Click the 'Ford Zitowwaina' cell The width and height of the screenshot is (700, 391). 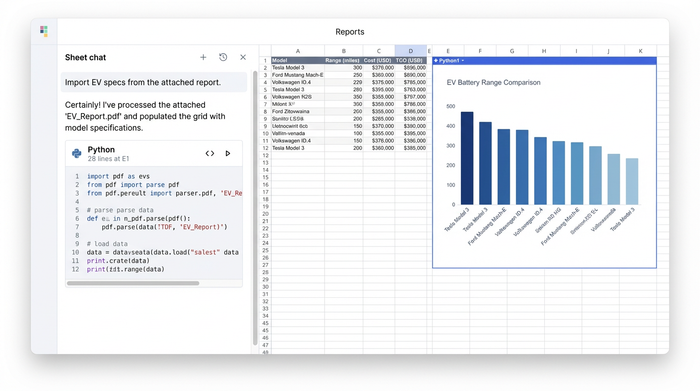tap(298, 112)
